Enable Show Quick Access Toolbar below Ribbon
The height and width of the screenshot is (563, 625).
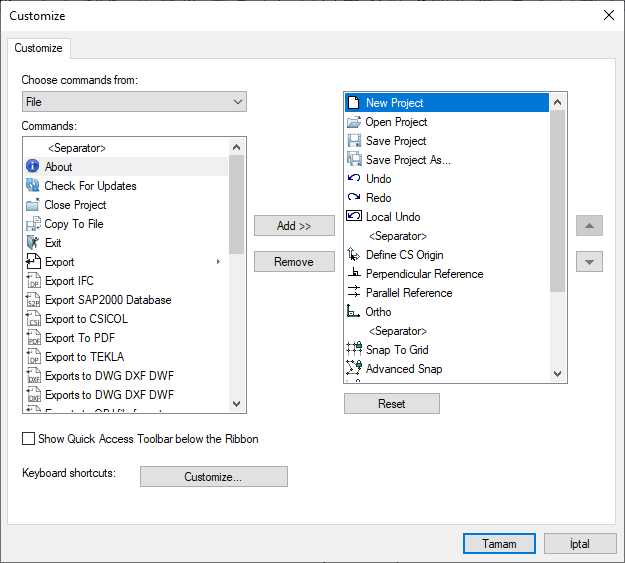(x=29, y=439)
